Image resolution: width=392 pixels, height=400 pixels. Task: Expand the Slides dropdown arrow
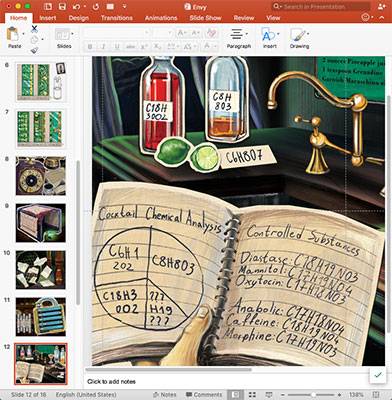coord(73,34)
